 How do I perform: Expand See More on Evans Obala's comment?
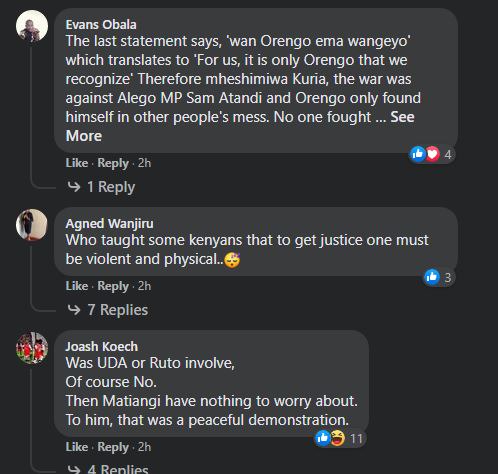click(x=240, y=126)
